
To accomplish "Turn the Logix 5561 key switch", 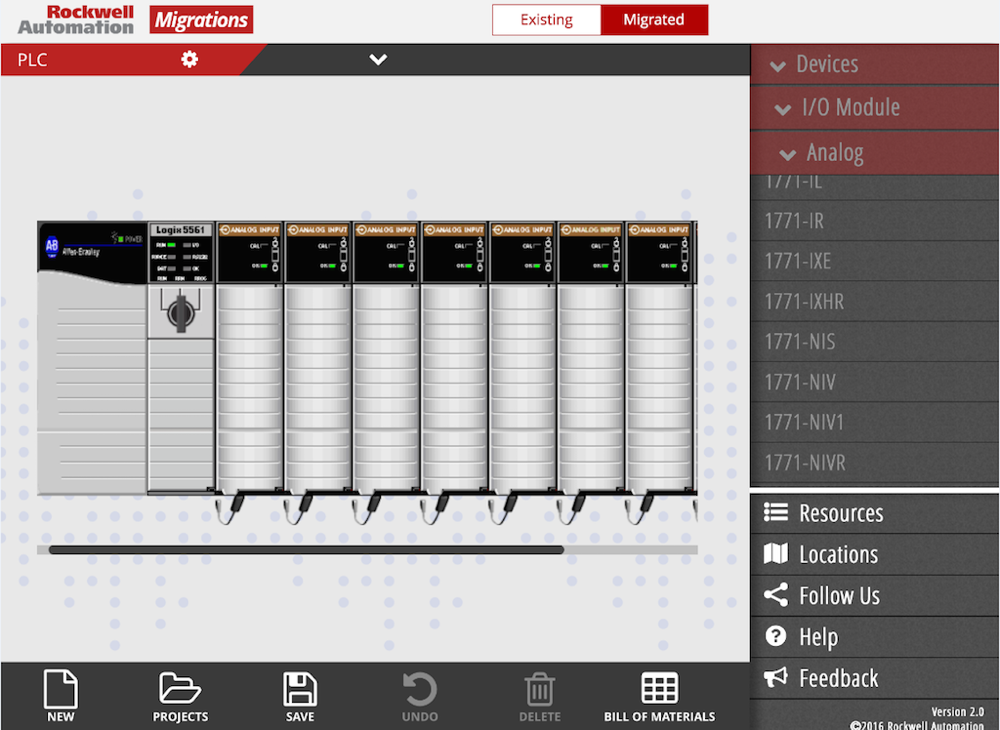I will (x=181, y=312).
